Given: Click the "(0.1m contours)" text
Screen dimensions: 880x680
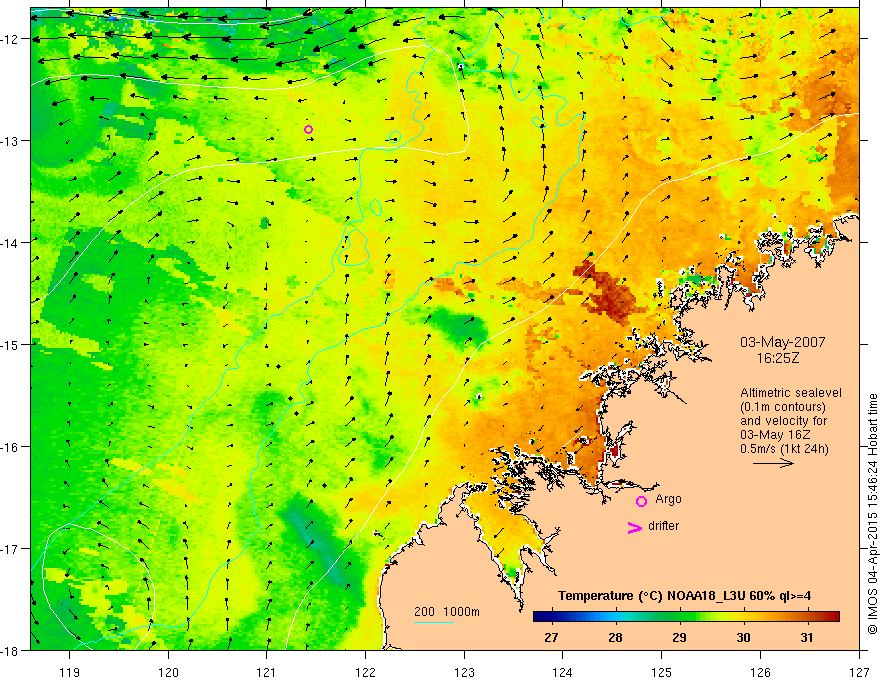Looking at the screenshot, I should [783, 407].
